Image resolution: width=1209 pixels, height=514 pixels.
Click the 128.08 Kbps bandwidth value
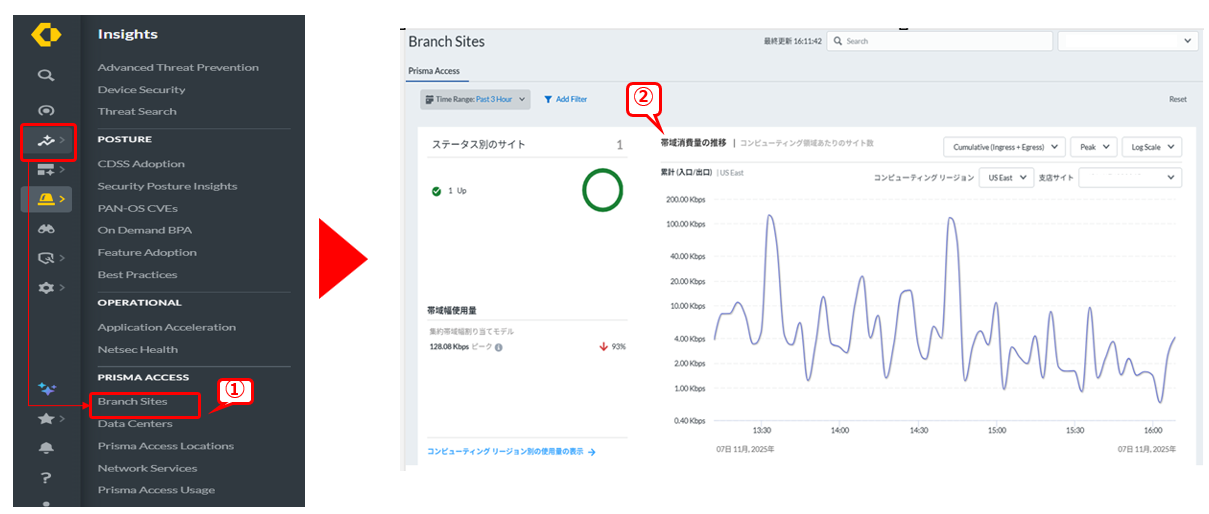click(x=449, y=347)
